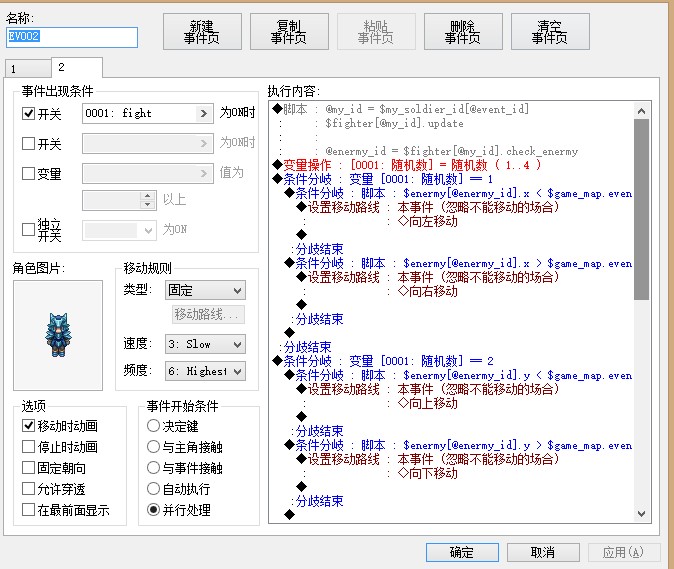
Task: Click the 清空事件页 button
Action: point(550,32)
